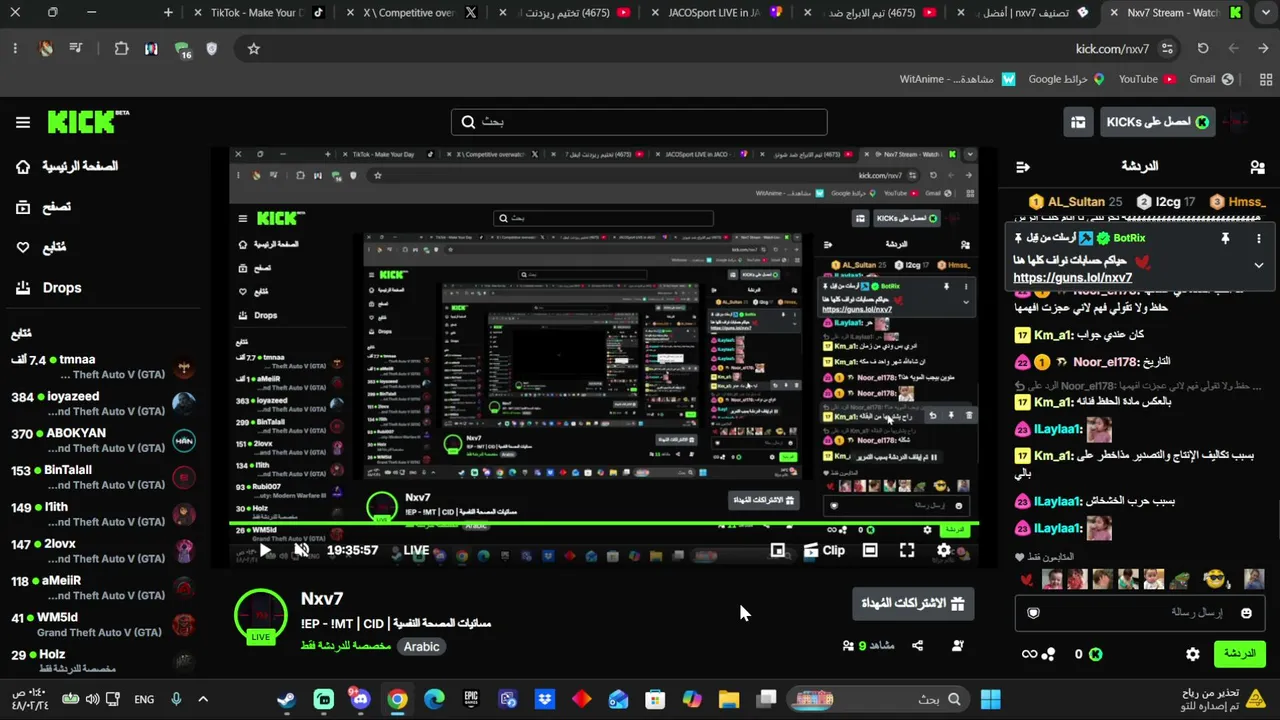Show the chat user list icon
Viewport: 1280px width, 720px height.
click(1257, 167)
